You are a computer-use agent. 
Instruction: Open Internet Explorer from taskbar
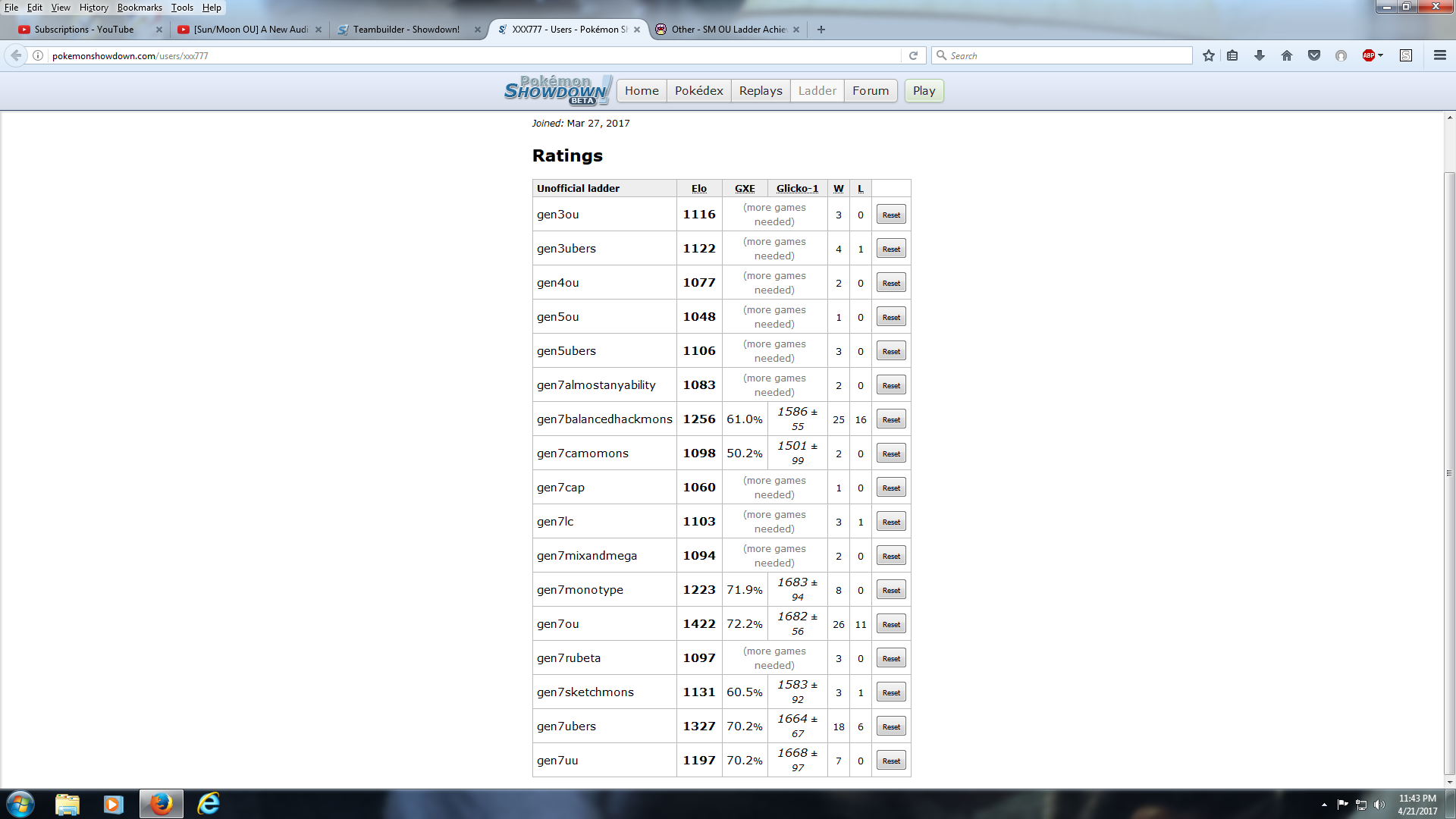click(x=209, y=804)
